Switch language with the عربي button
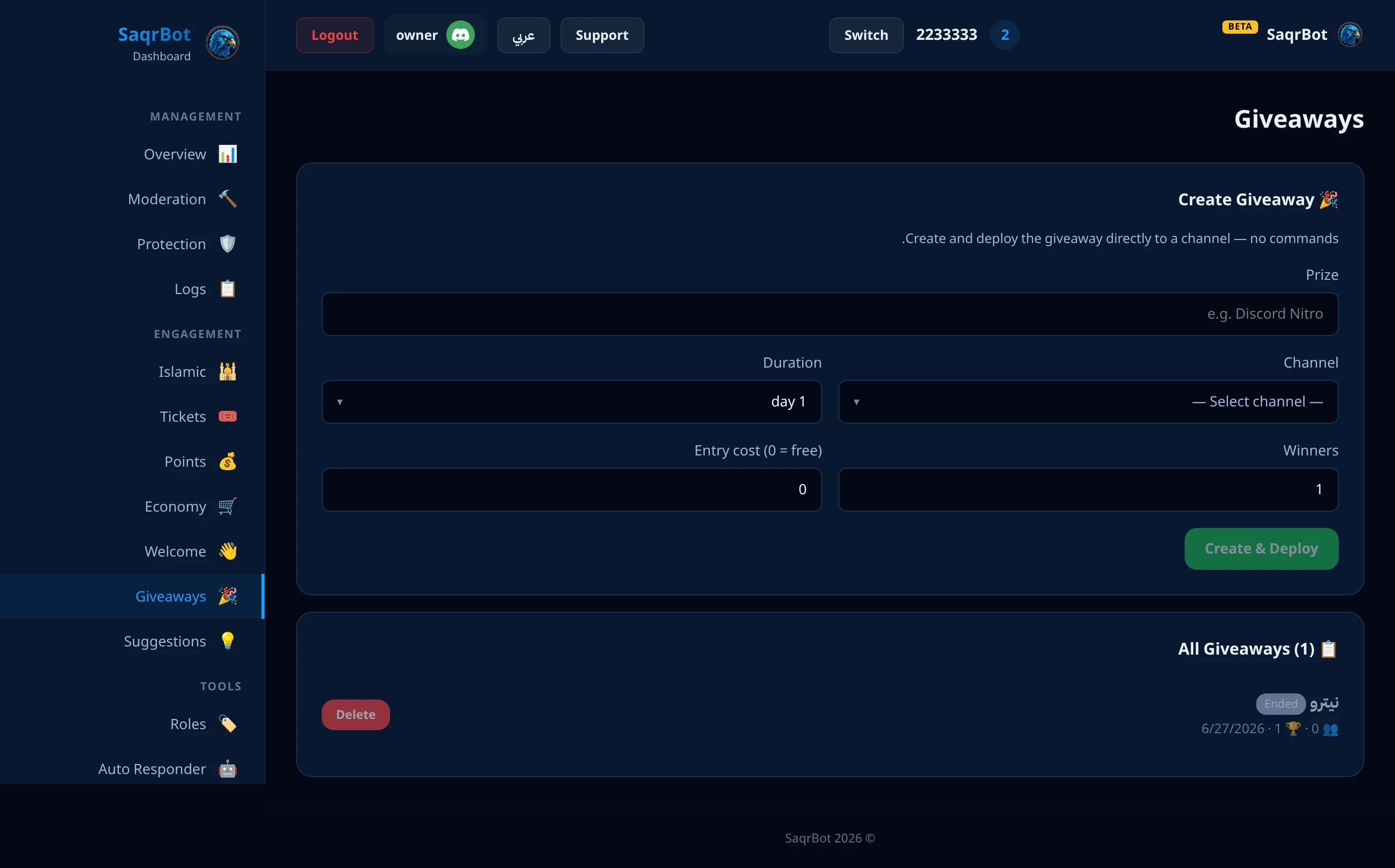 coord(523,35)
